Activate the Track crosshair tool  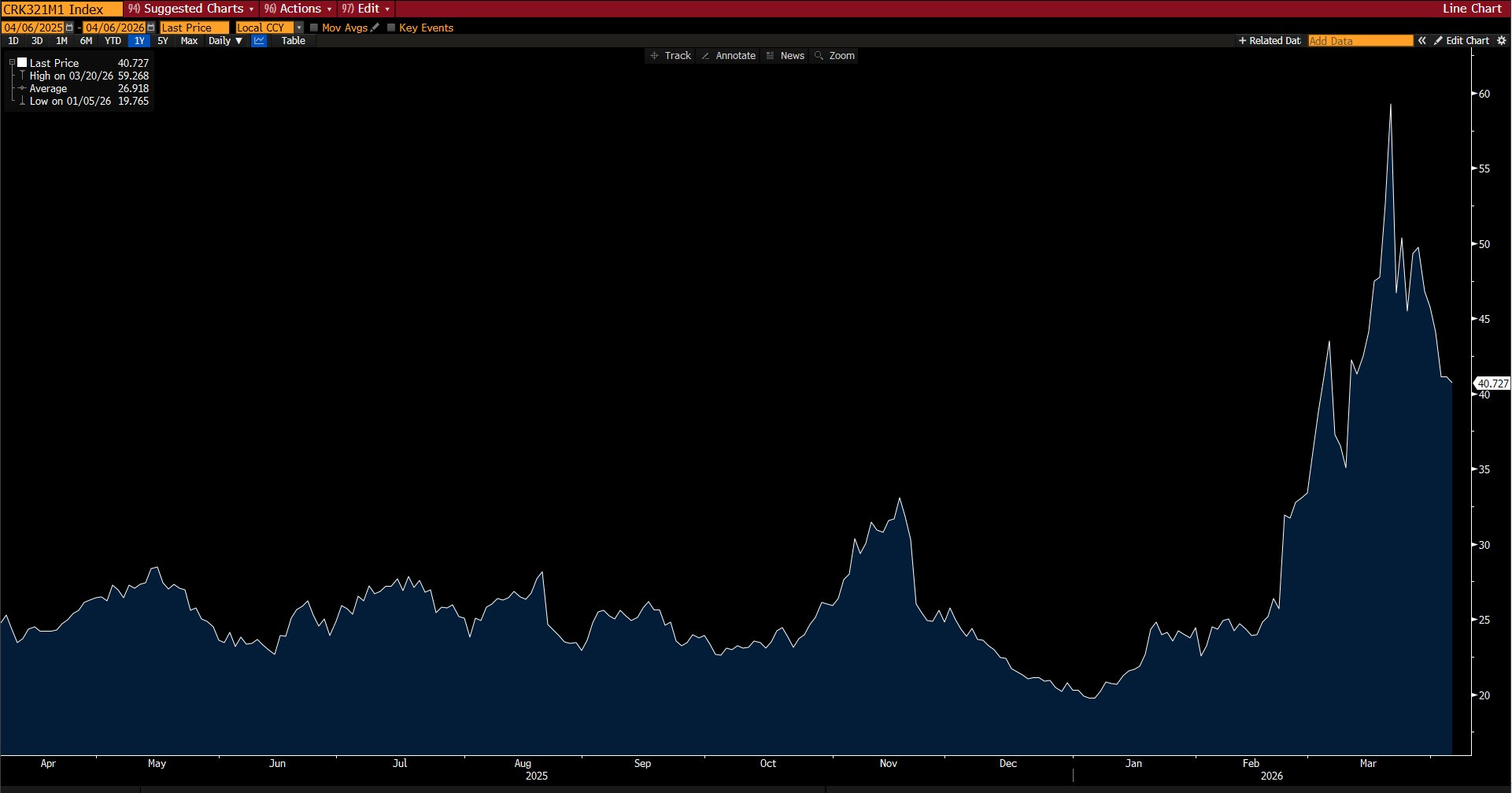click(670, 56)
